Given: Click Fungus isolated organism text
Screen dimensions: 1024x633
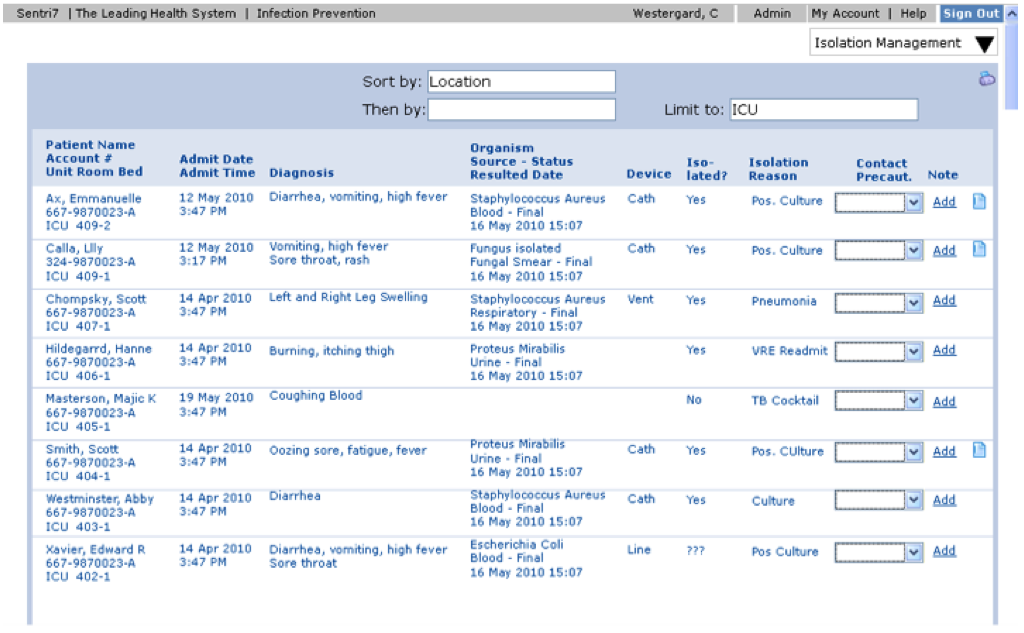Looking at the screenshot, I should 515,248.
